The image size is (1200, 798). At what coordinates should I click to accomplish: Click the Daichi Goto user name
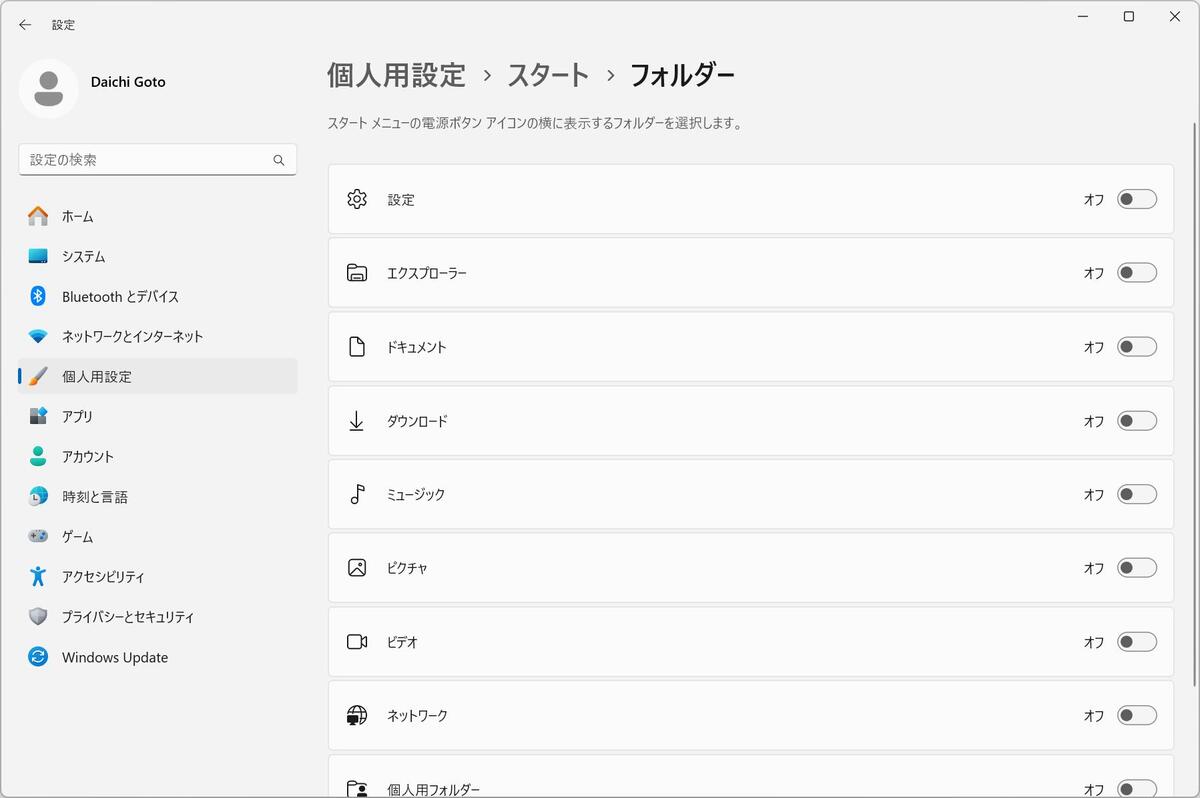click(128, 82)
